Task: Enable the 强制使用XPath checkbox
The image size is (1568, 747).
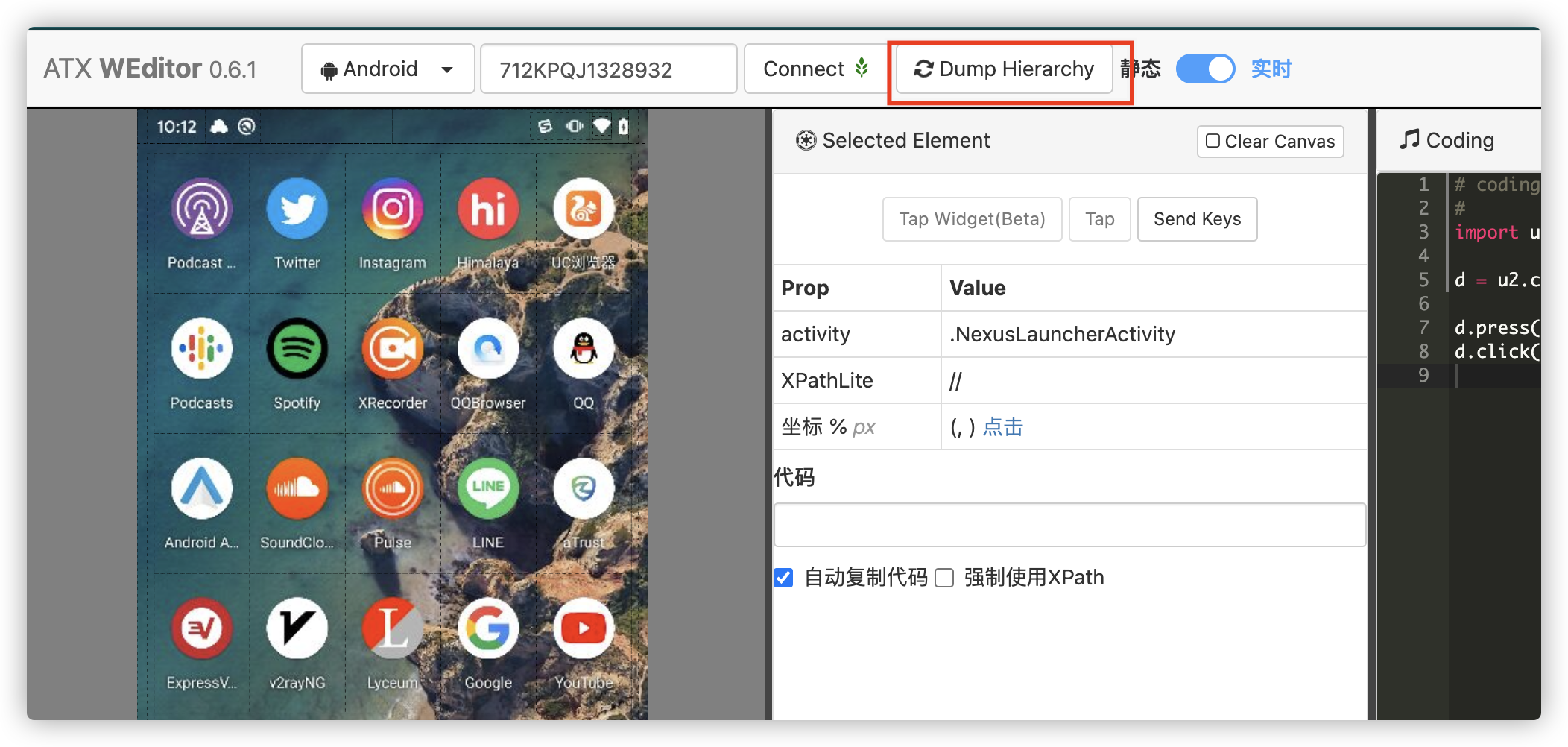Action: 944,577
